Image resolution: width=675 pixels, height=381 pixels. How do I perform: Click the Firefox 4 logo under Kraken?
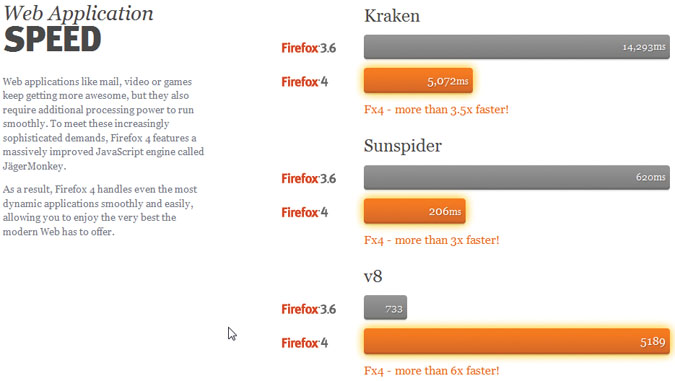tap(304, 81)
